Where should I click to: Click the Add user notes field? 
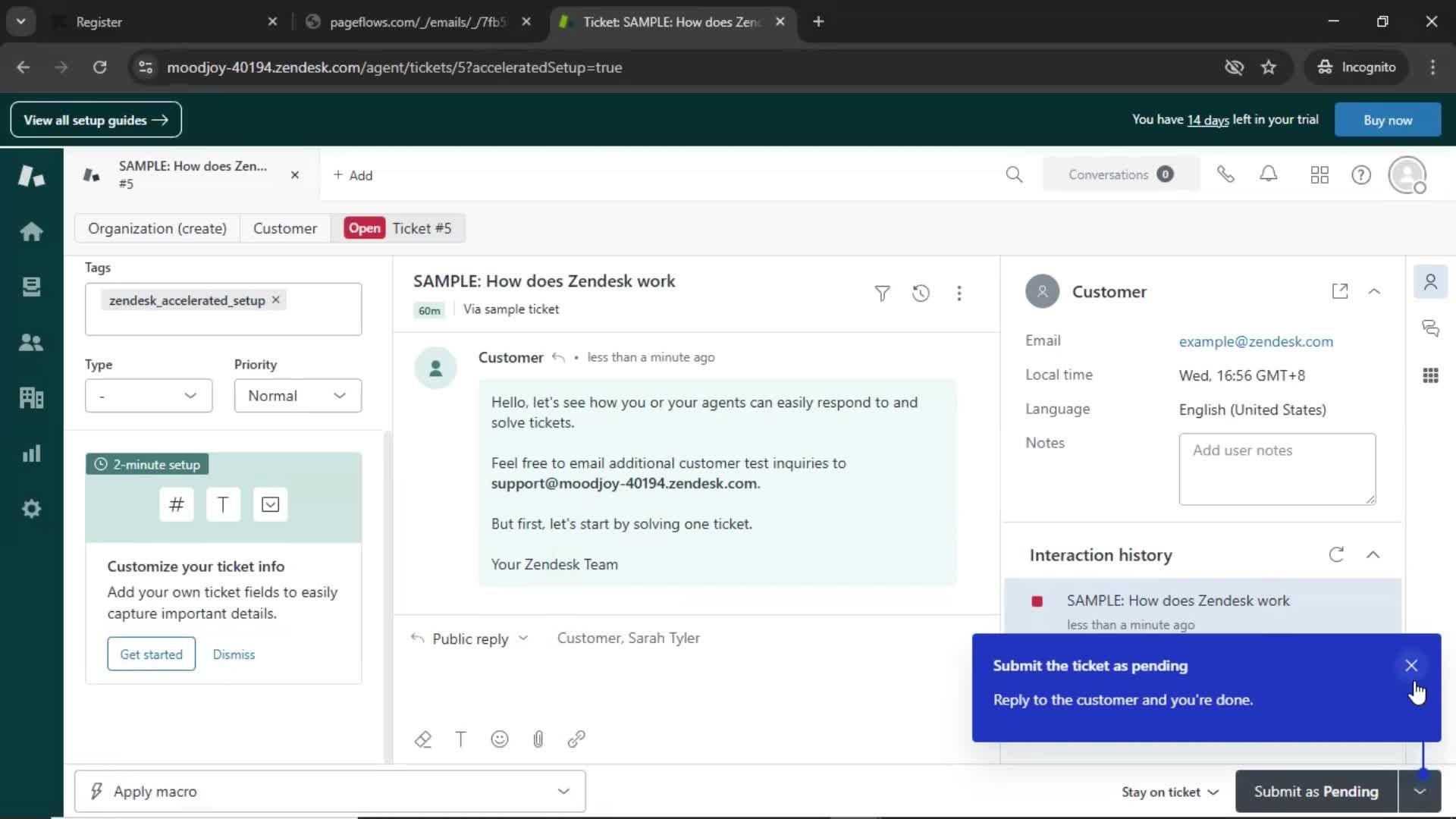[1277, 469]
